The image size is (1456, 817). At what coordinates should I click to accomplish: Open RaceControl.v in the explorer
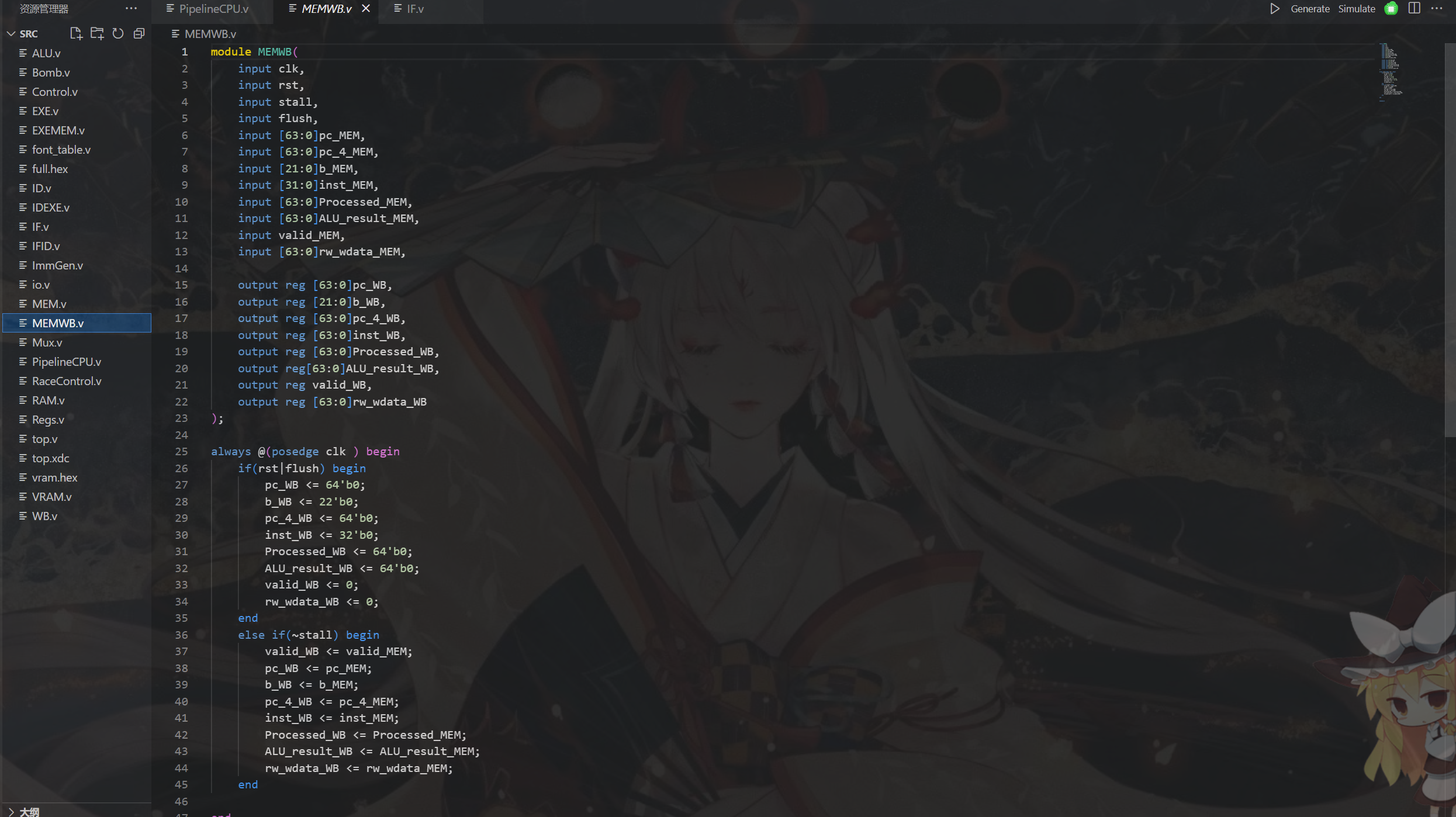click(x=67, y=381)
